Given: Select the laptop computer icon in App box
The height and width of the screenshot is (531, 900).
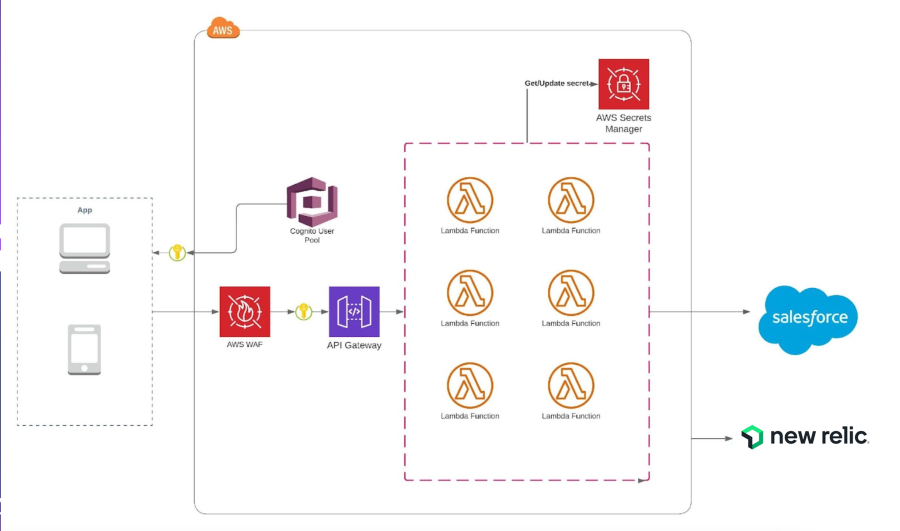Looking at the screenshot, I should 84,249.
